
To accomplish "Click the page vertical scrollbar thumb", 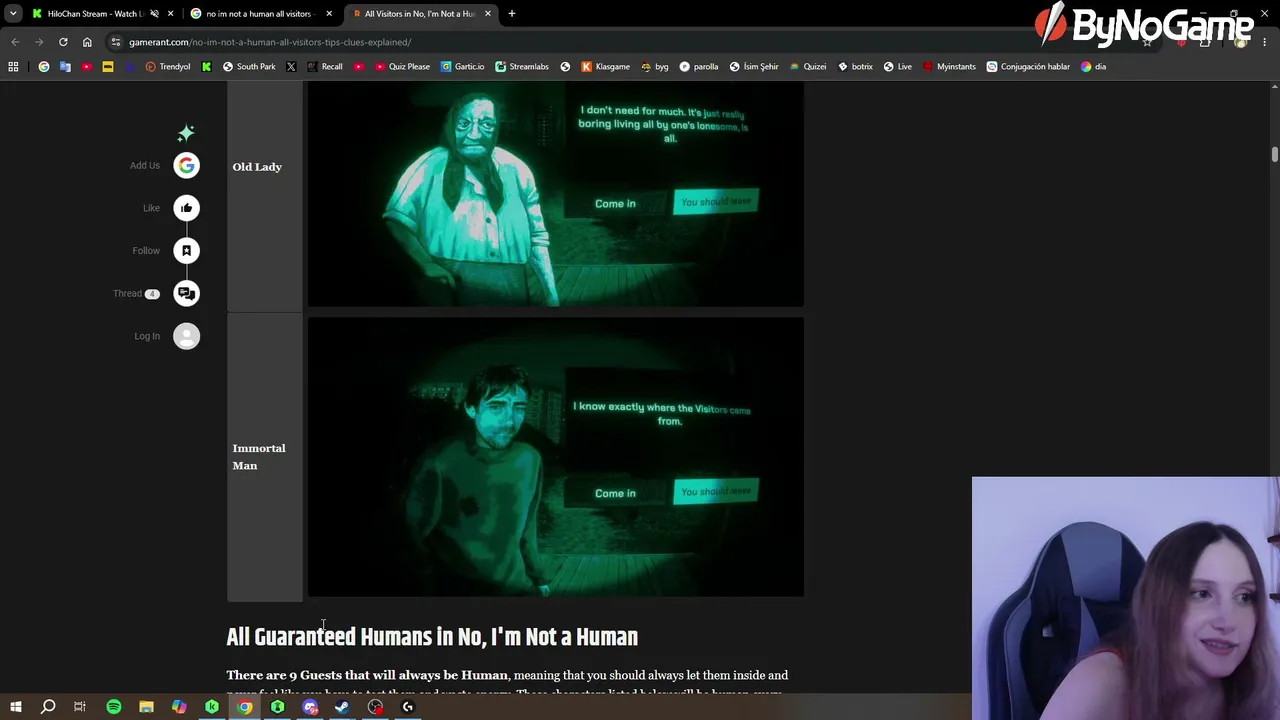I will coord(1274,154).
